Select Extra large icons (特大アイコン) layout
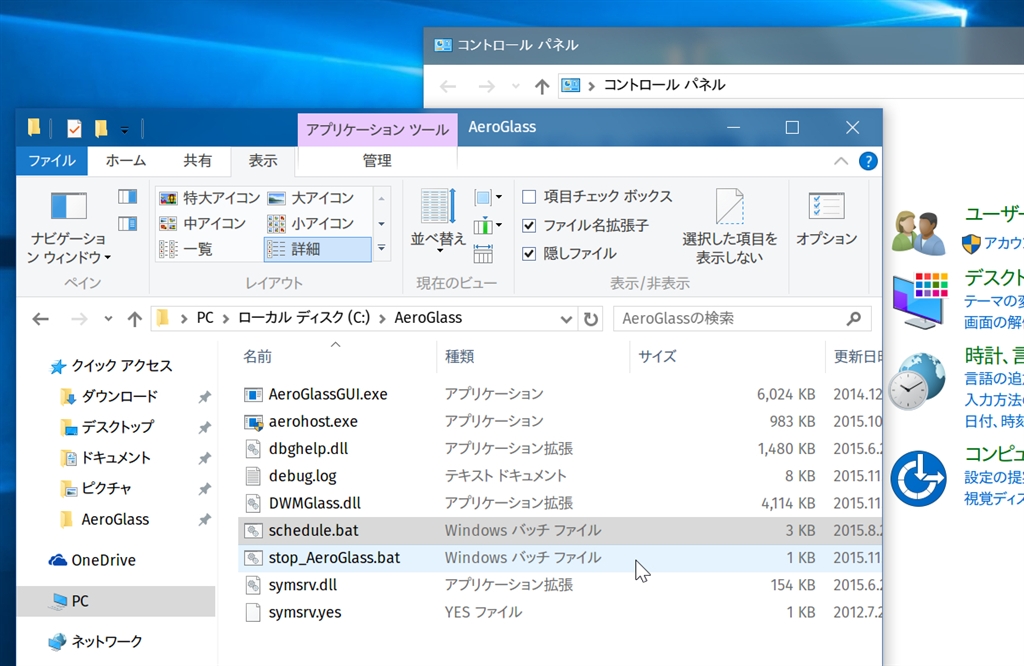This screenshot has width=1024, height=666. tap(210, 198)
